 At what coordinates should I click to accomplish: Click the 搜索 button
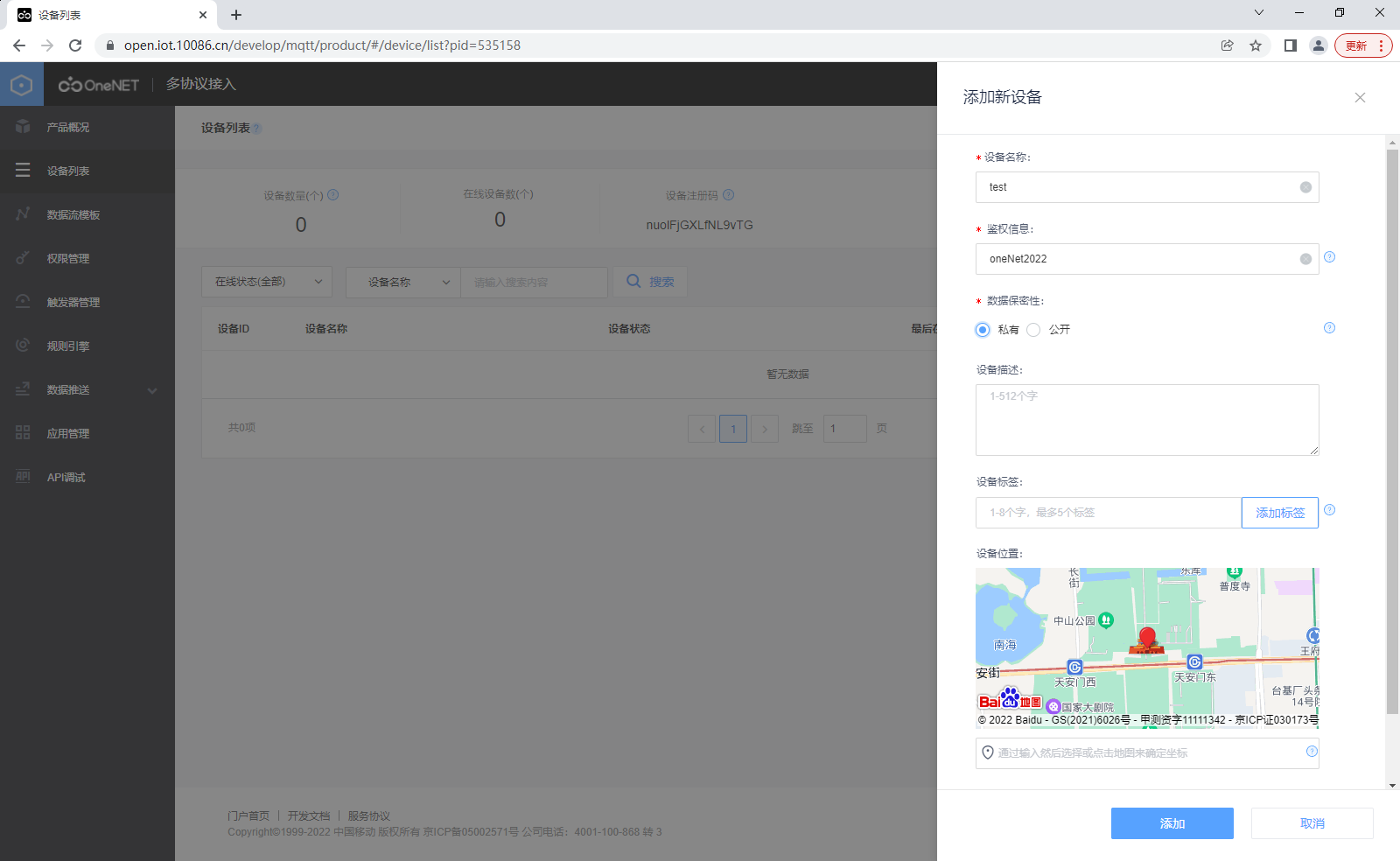(650, 282)
